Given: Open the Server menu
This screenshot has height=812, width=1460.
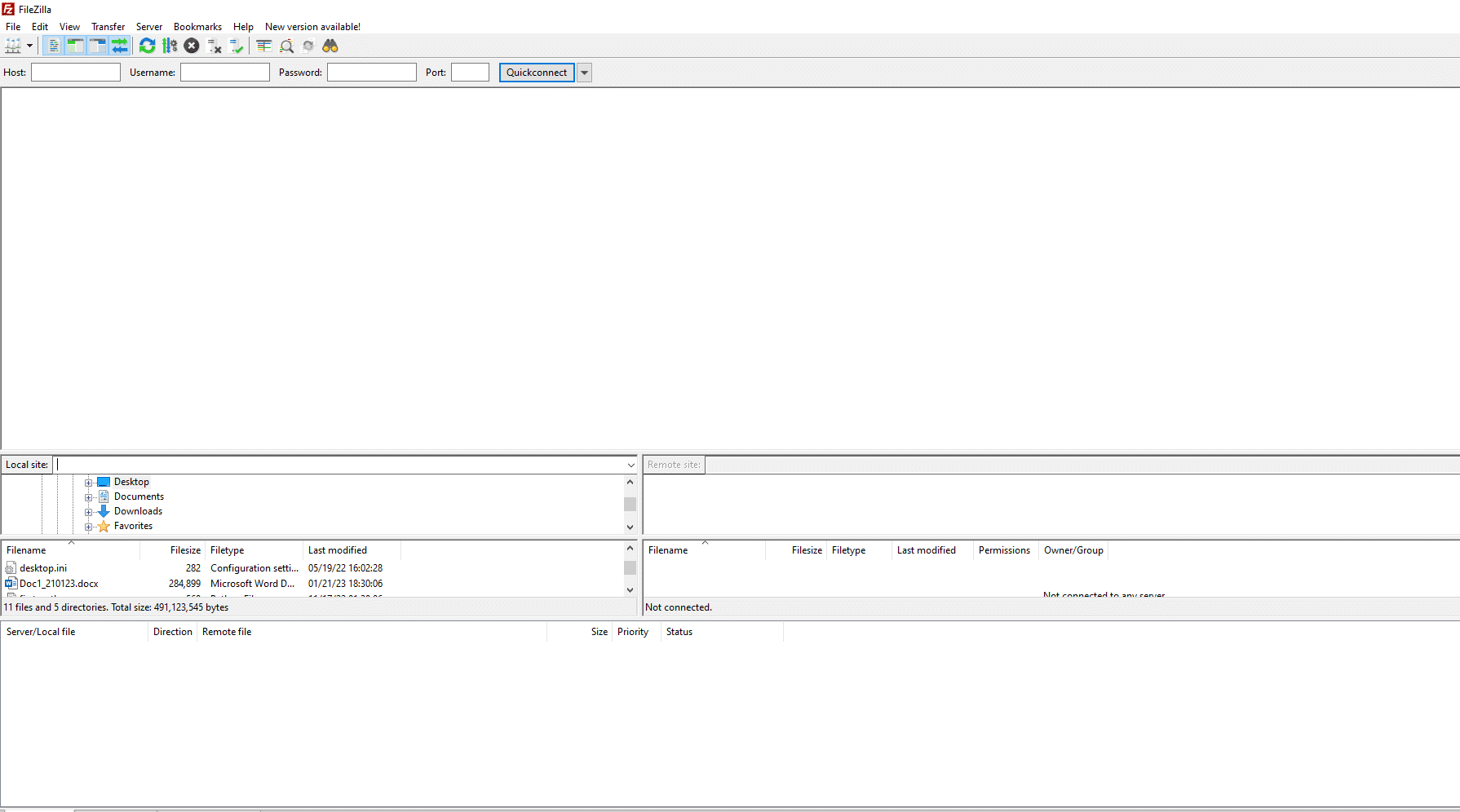Looking at the screenshot, I should [x=149, y=26].
